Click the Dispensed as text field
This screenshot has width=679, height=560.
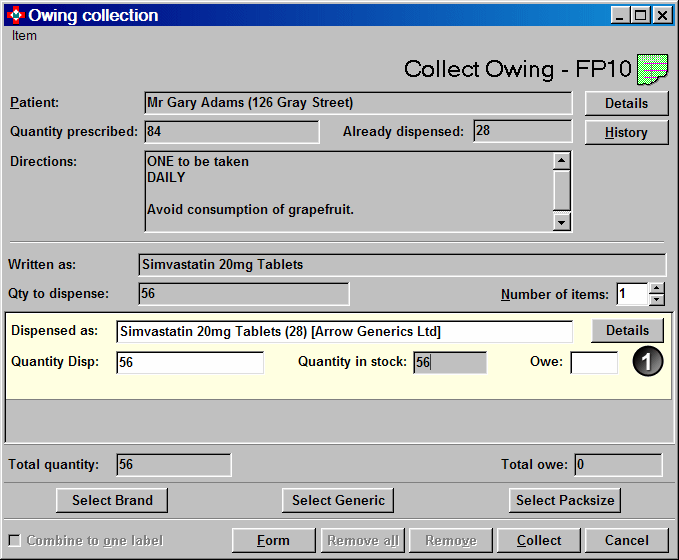pos(344,331)
